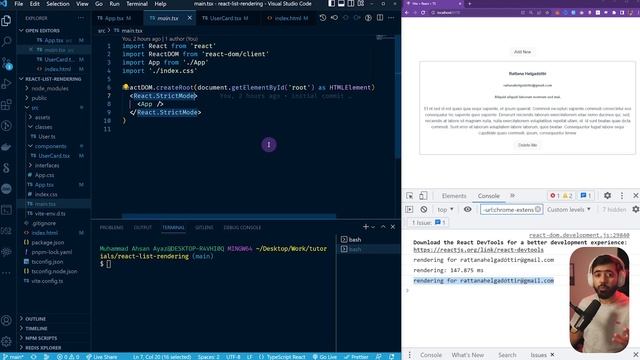Screen dimensions: 640x360
Task: Close the main.tsx editor tab
Action: click(x=189, y=18)
